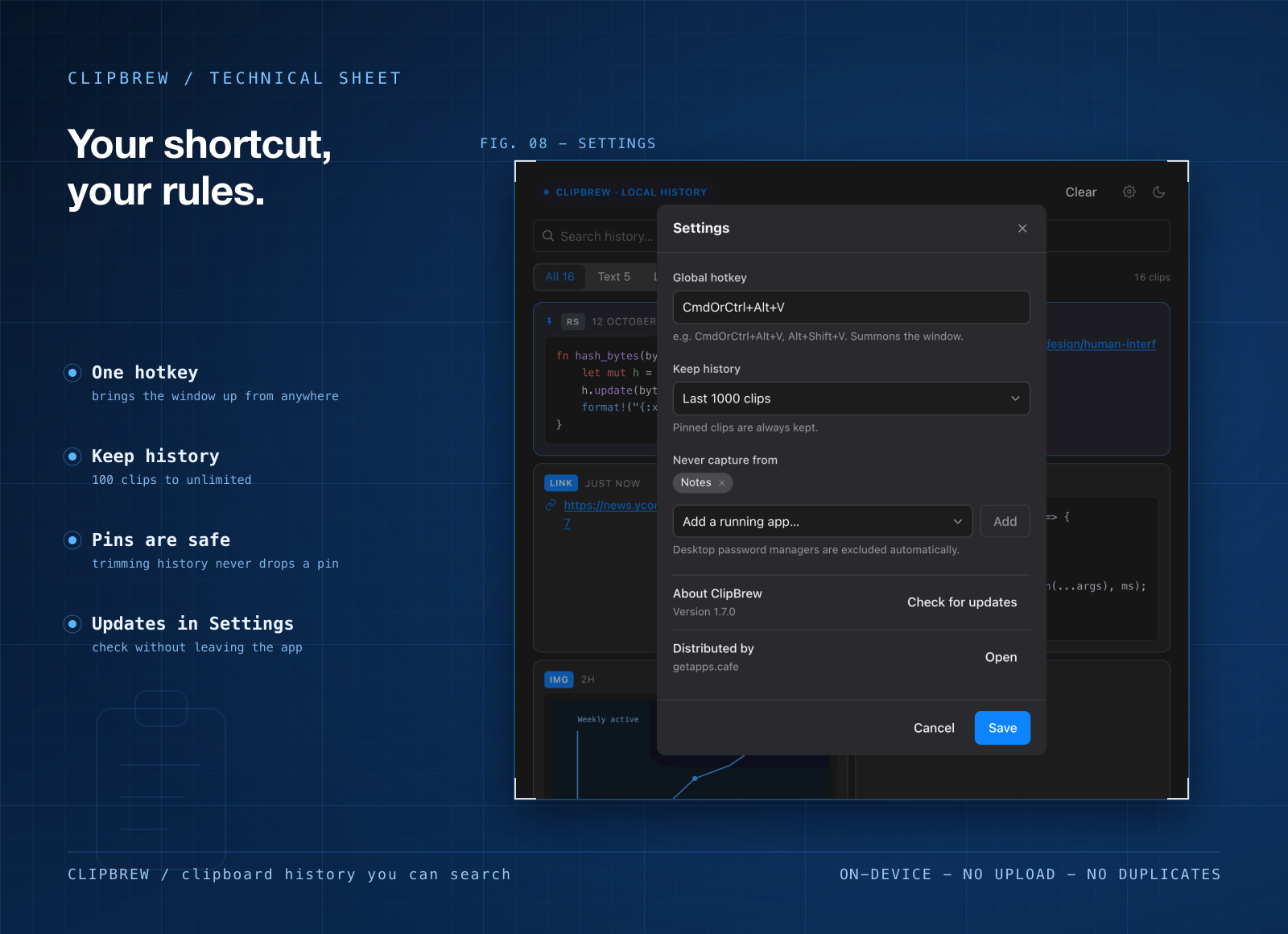Remove Notes from excluded apps
Viewport: 1288px width, 934px height.
722,483
